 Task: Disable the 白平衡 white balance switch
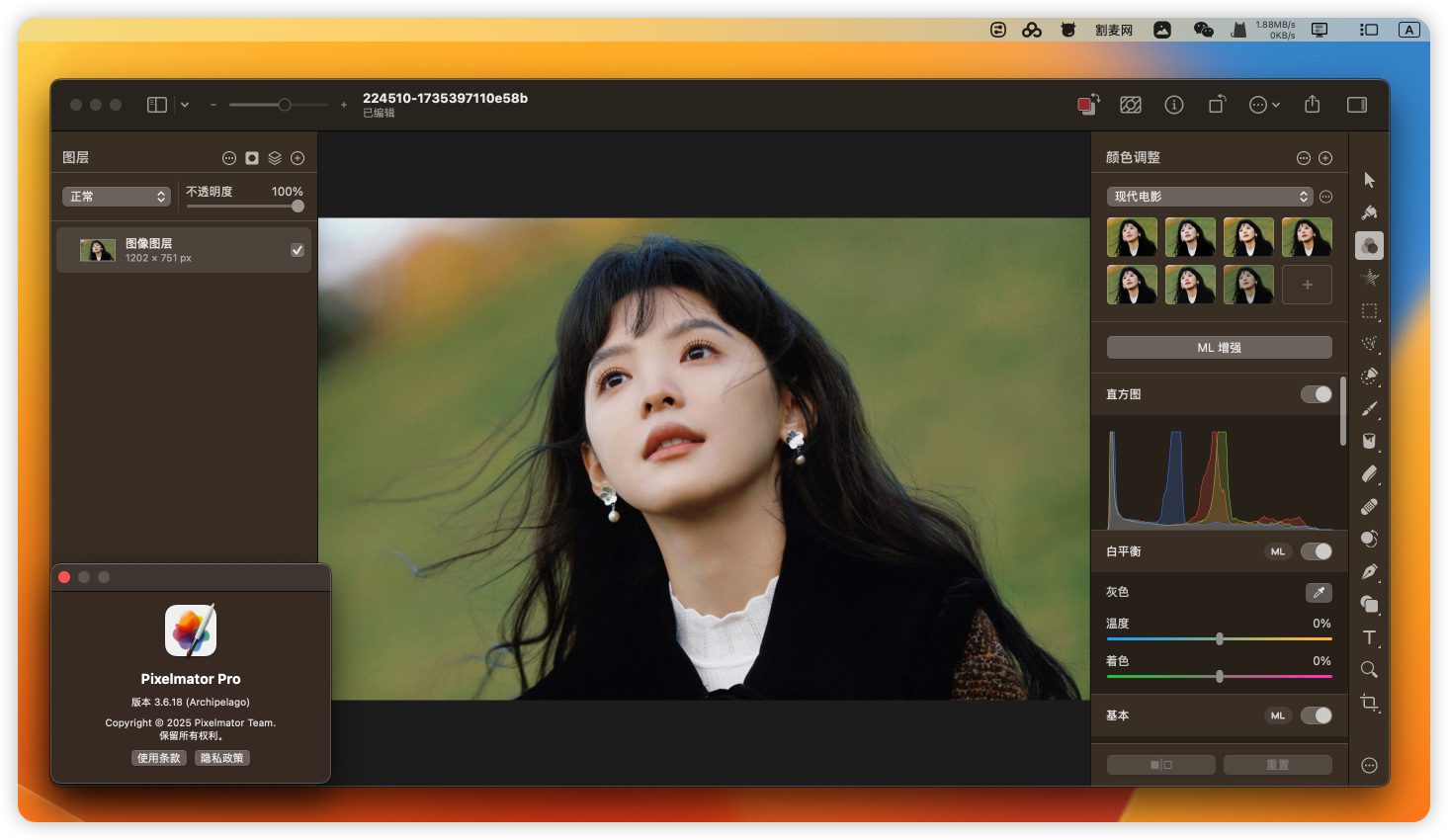pos(1316,551)
